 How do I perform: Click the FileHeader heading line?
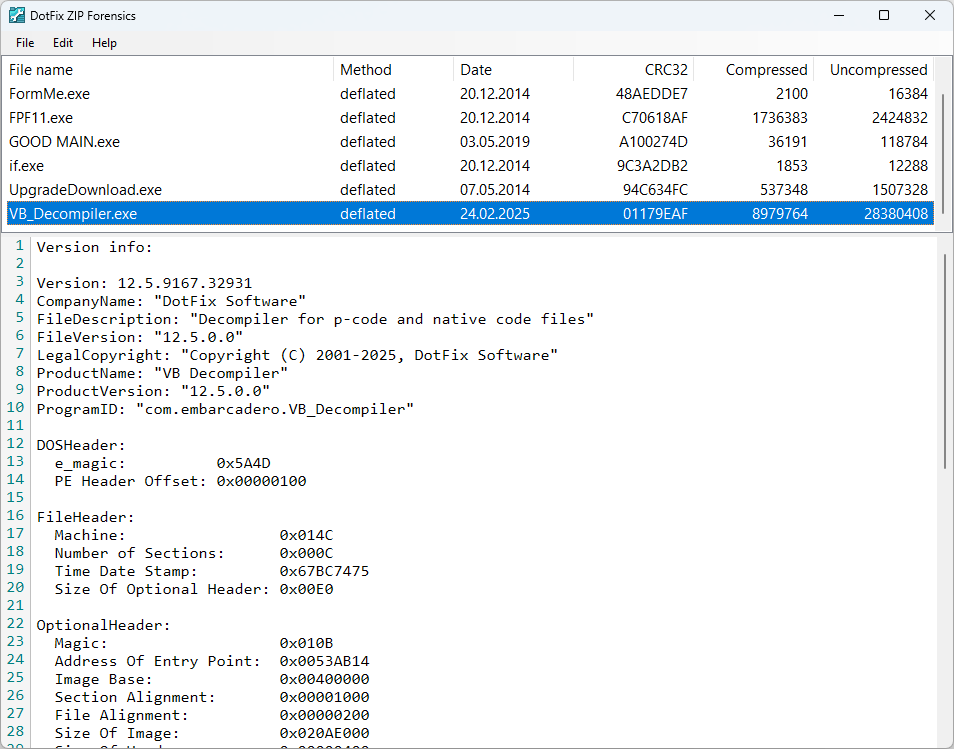85,517
